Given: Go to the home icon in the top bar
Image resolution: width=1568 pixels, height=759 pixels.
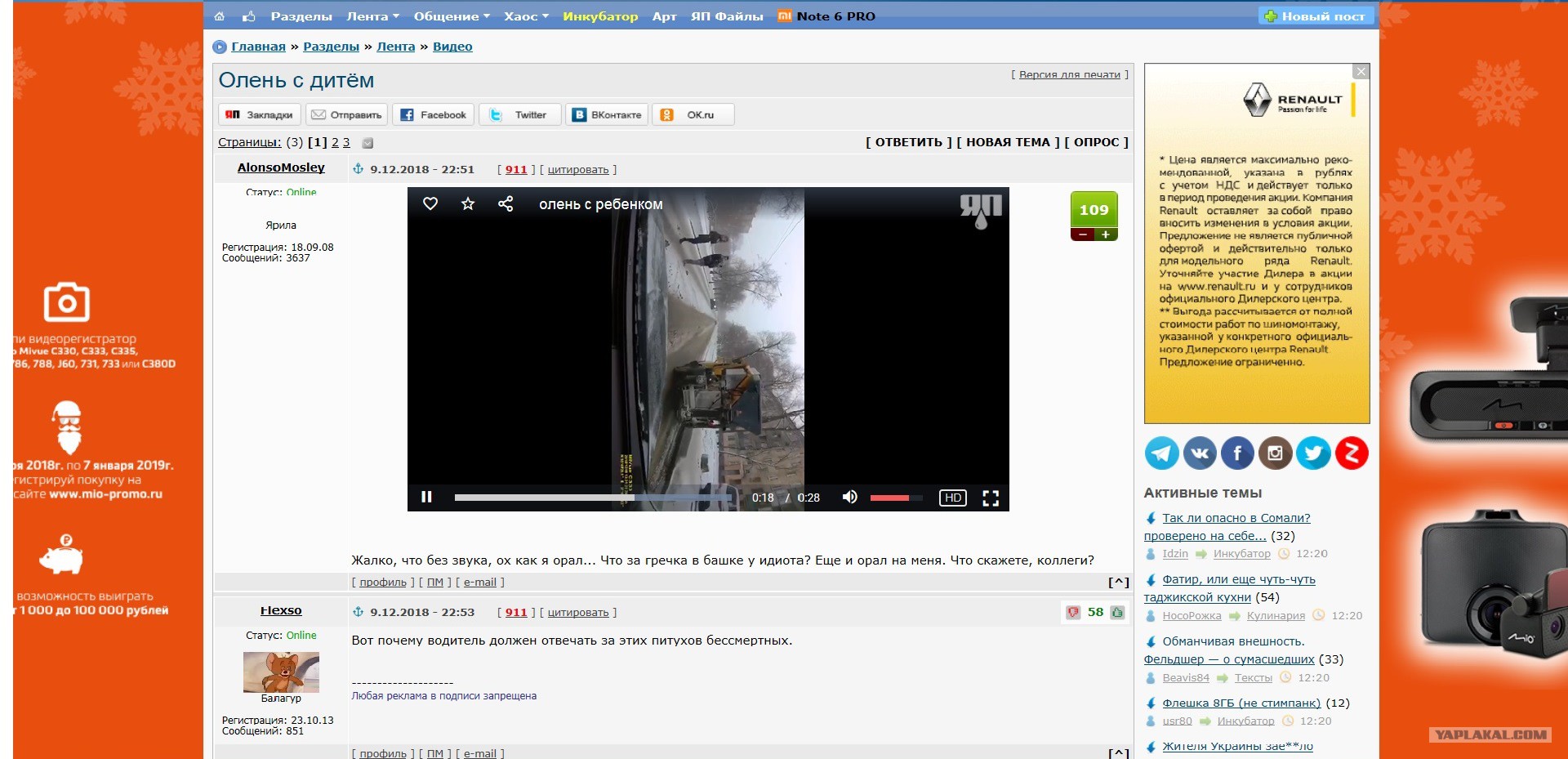Looking at the screenshot, I should pos(219,16).
